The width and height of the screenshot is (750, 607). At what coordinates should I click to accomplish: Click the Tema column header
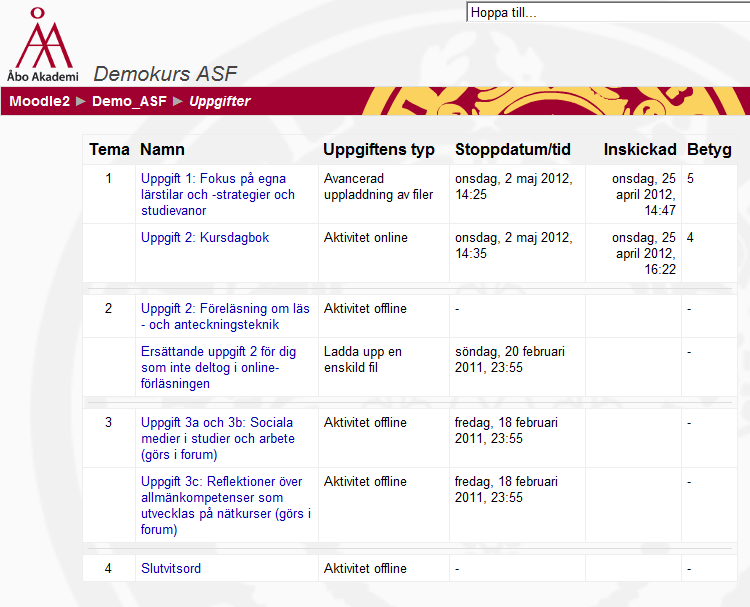pos(109,149)
